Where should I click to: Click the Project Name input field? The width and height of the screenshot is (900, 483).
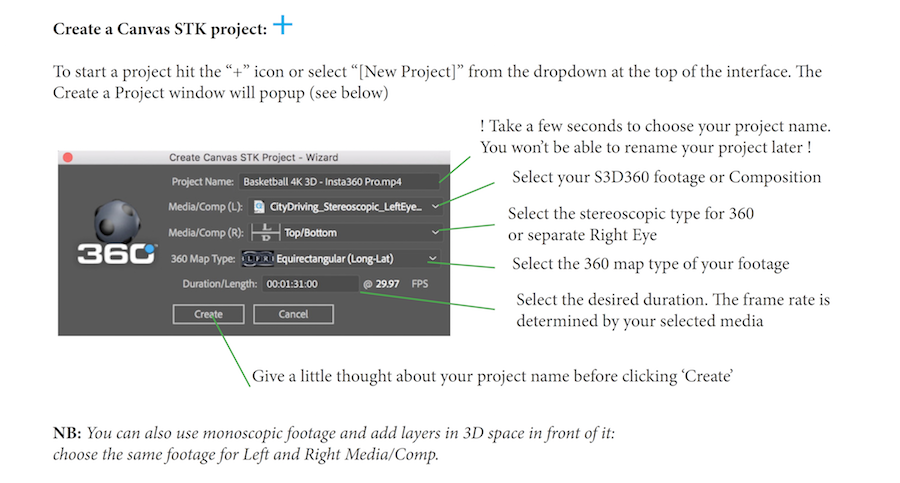point(339,182)
